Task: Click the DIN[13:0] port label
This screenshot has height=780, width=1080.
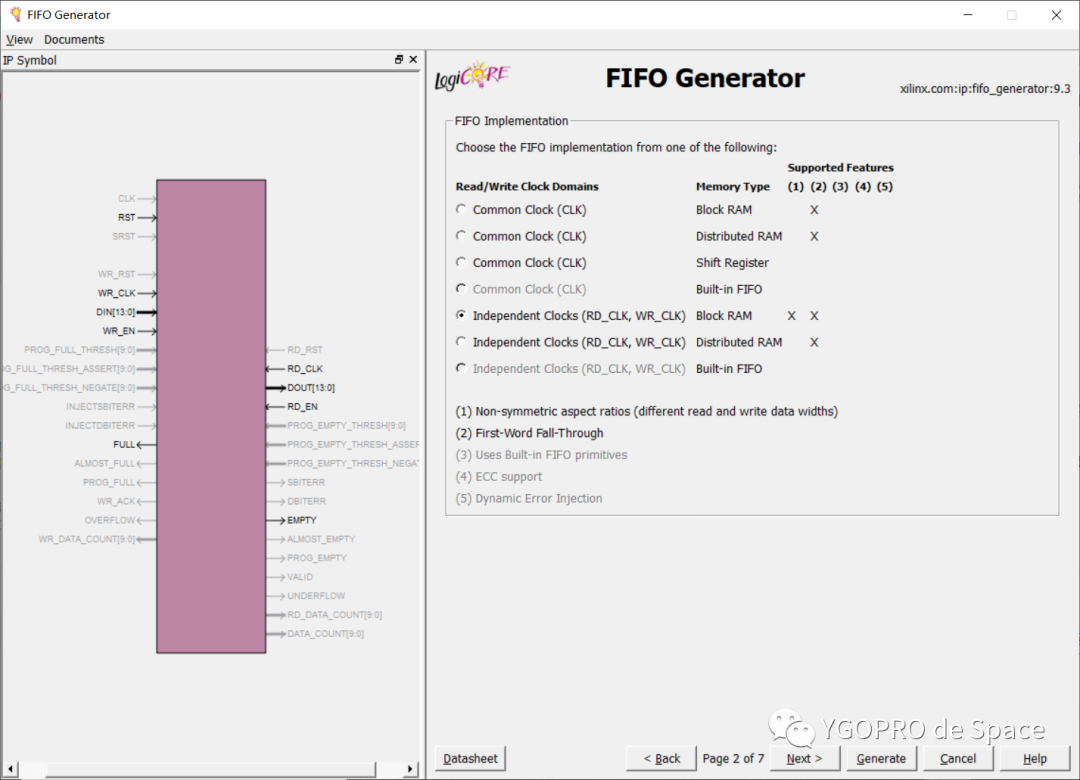Action: coord(116,312)
